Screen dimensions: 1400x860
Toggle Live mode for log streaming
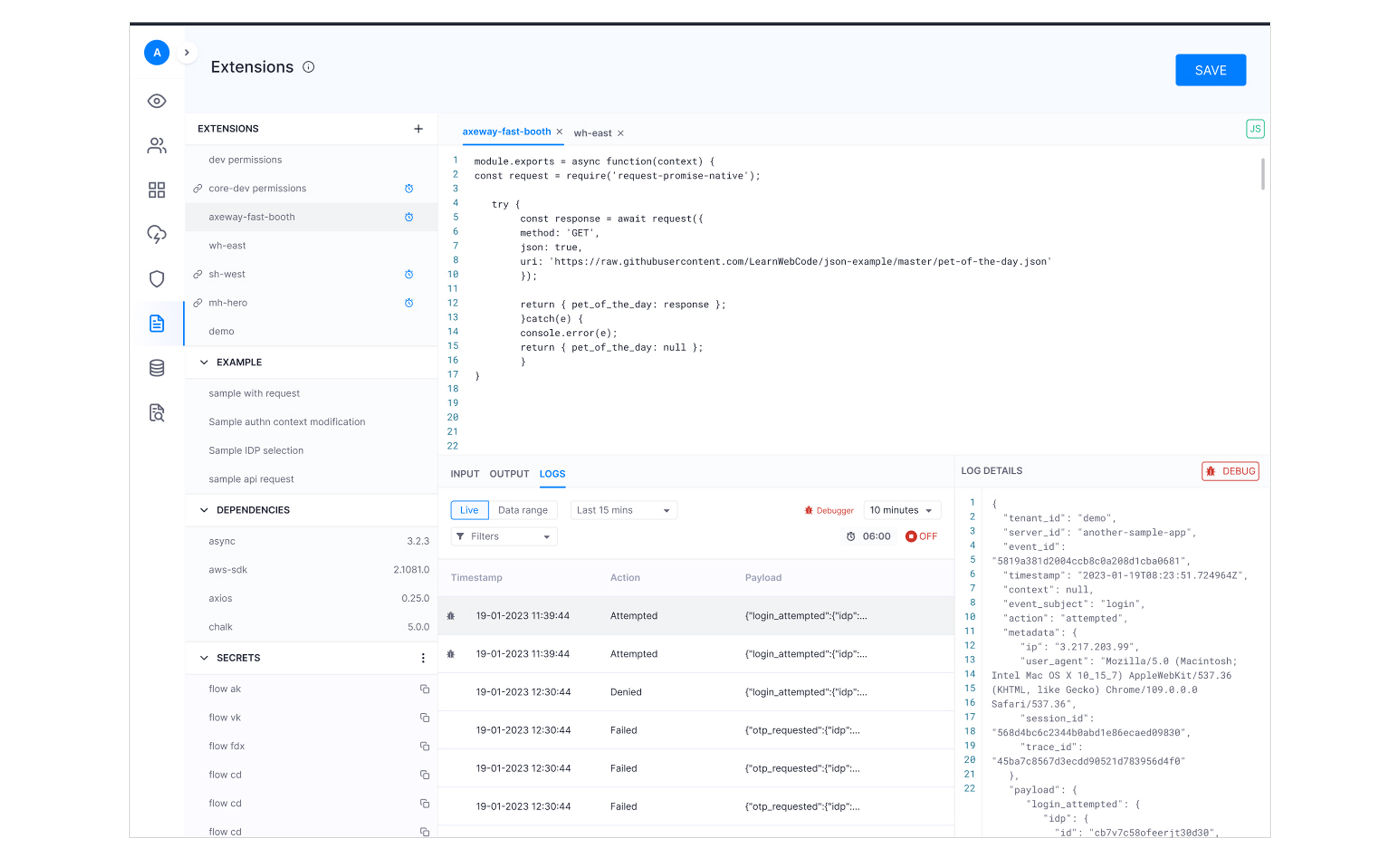(x=469, y=510)
